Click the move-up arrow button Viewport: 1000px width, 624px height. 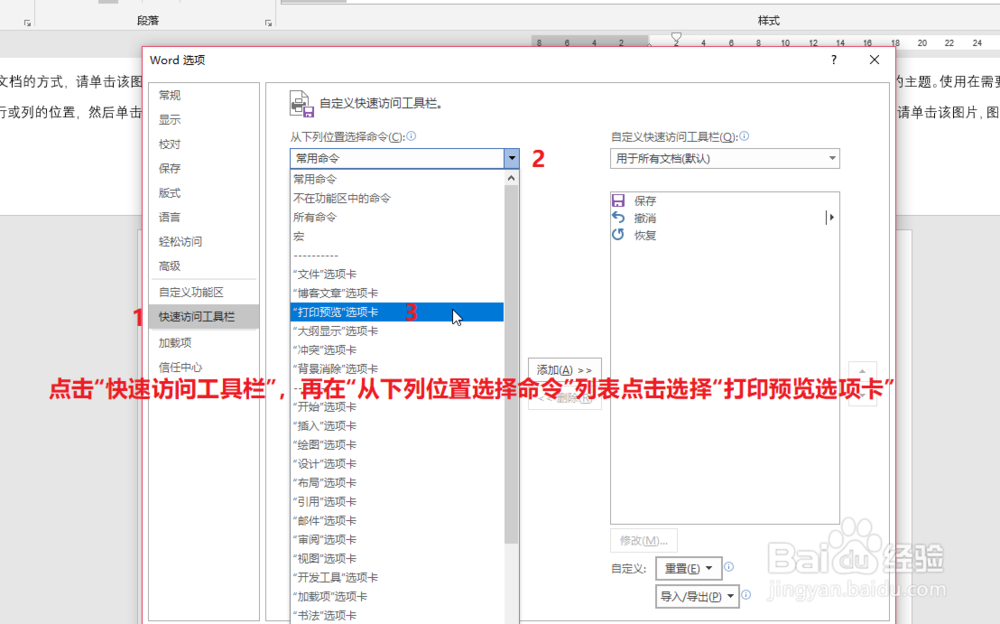click(x=862, y=371)
